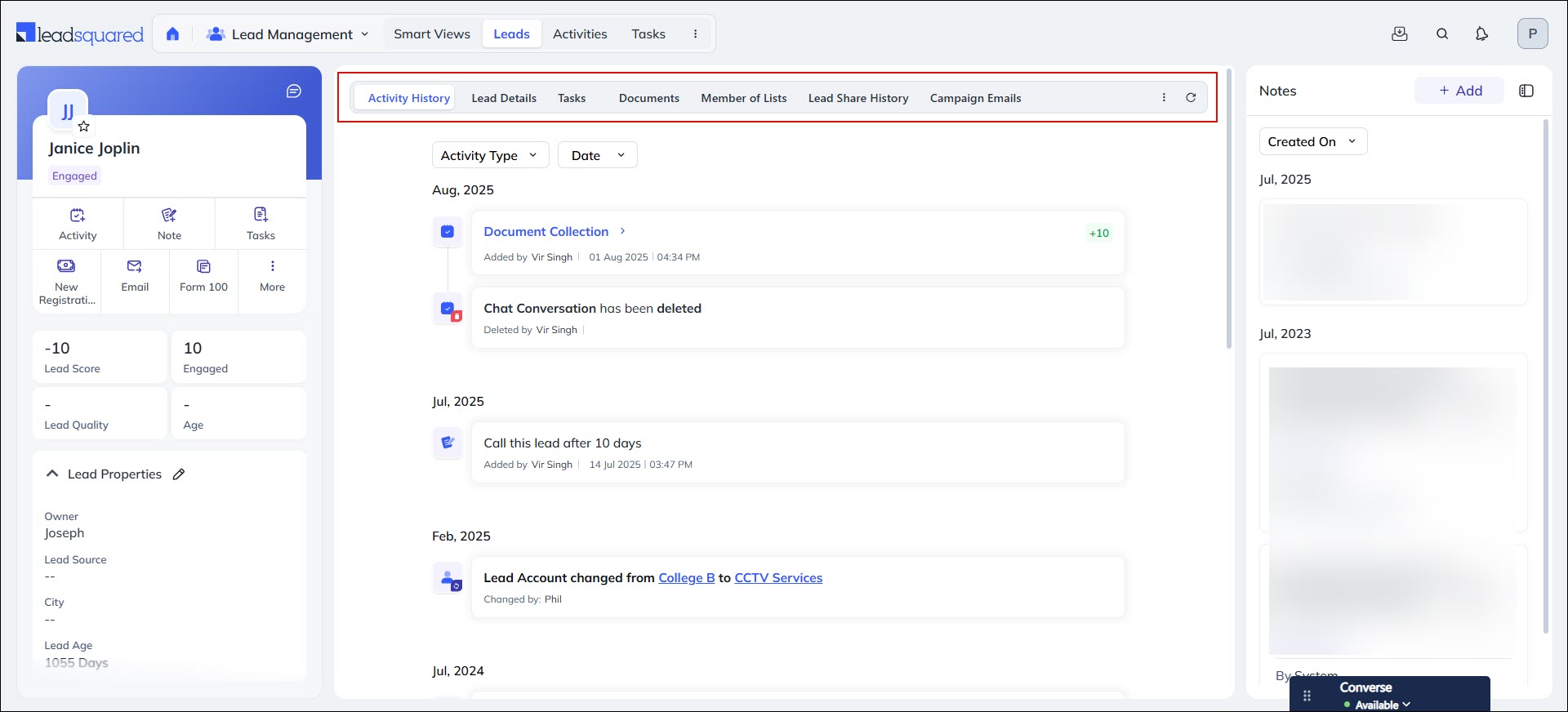This screenshot has height=712, width=1568.
Task: Open notifications bell icon
Action: point(1481,34)
